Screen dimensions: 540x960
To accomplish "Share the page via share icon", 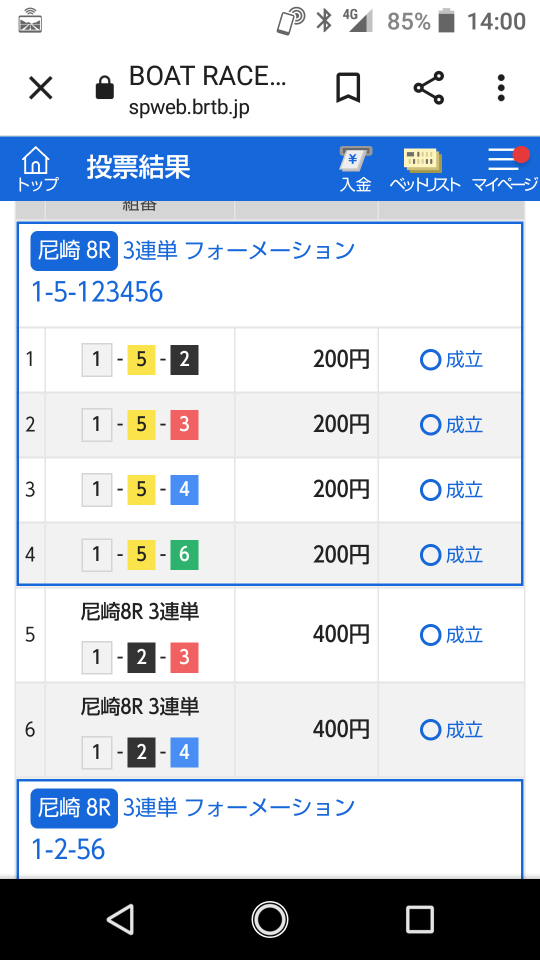I will [x=429, y=88].
